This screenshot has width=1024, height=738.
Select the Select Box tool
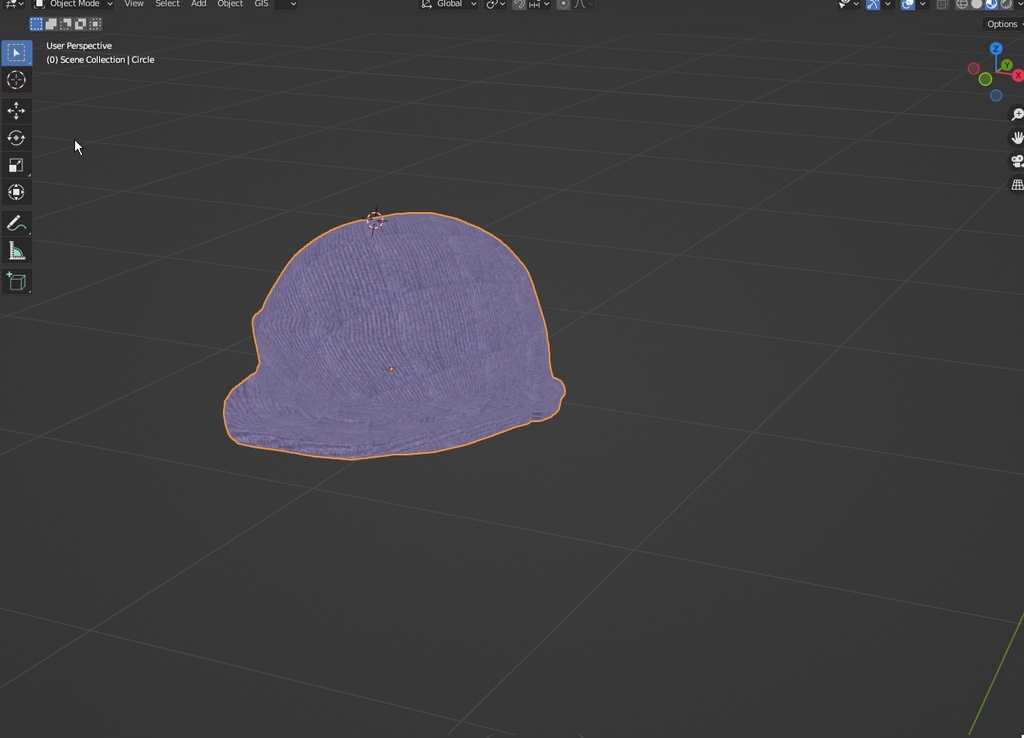[x=16, y=53]
